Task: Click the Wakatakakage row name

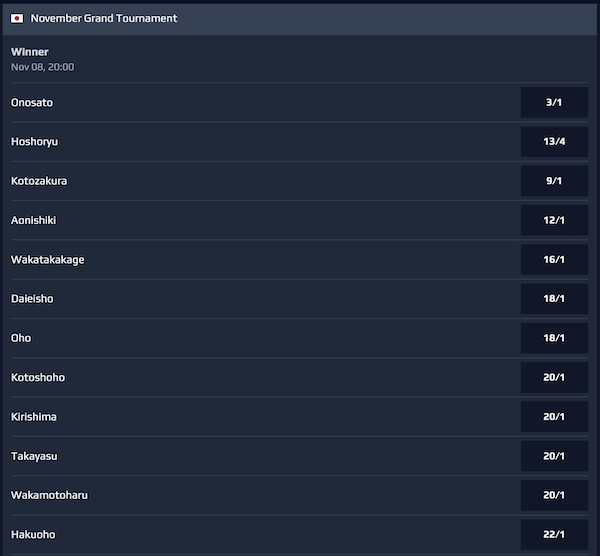Action: tap(47, 260)
